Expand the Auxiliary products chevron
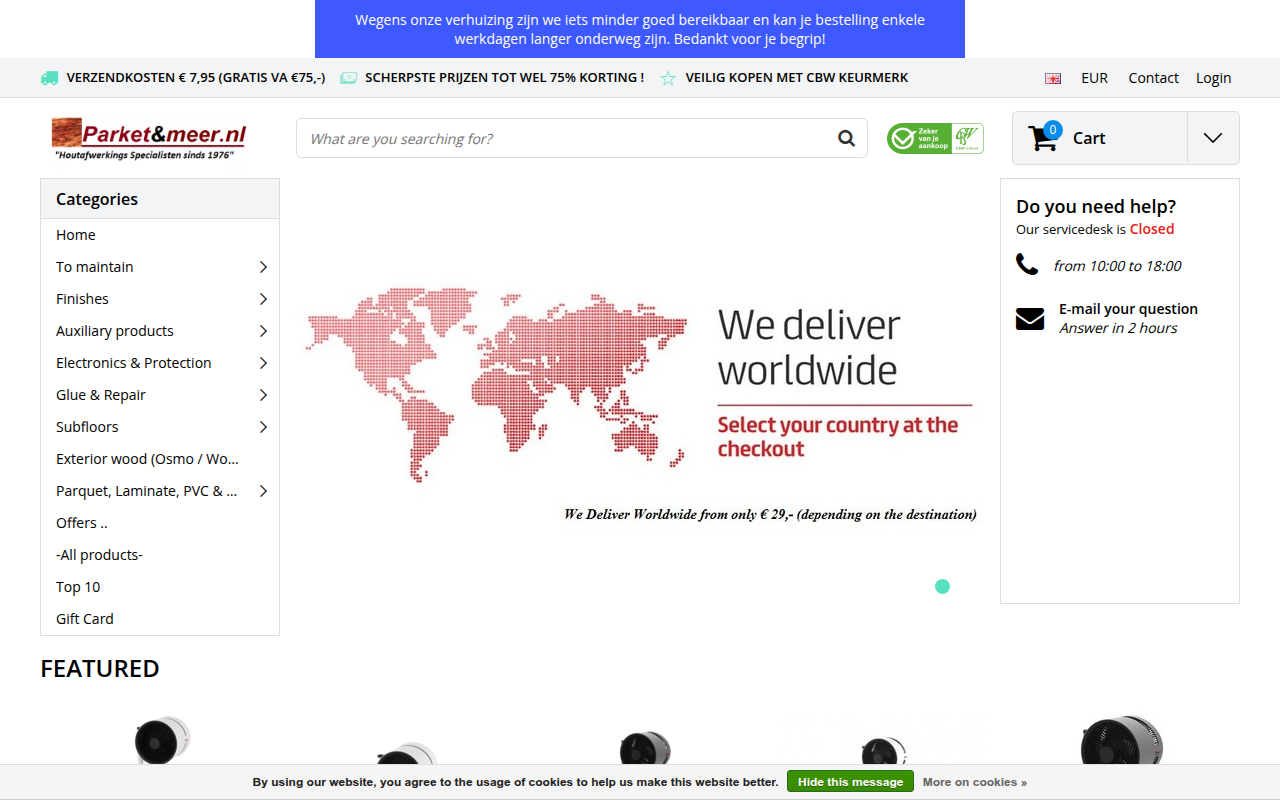1280x800 pixels. (x=263, y=331)
